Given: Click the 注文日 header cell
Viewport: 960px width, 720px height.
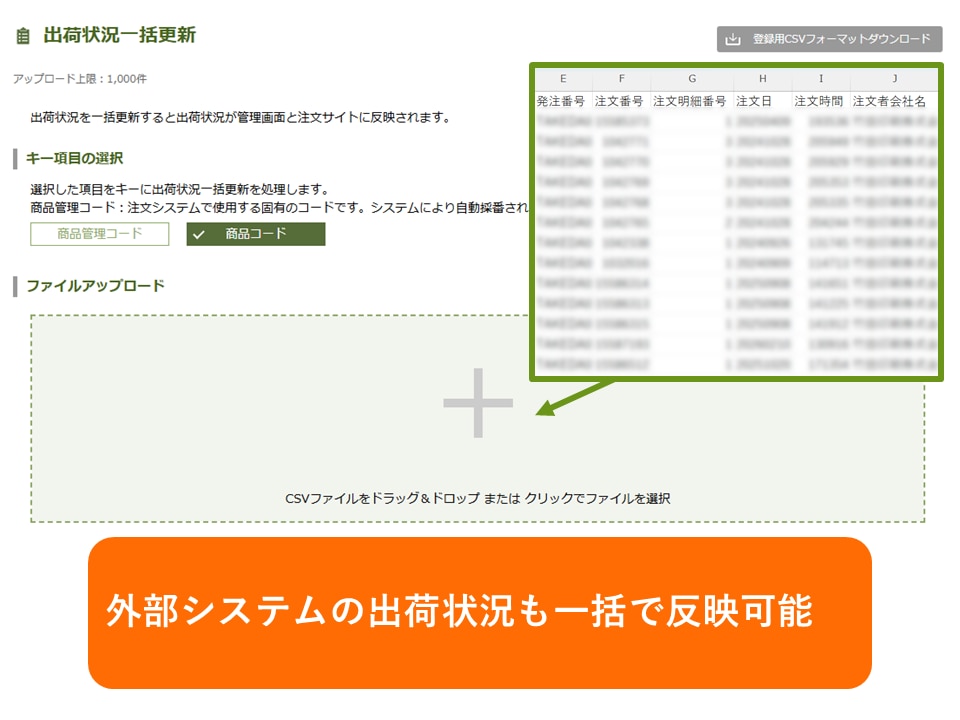Looking at the screenshot, I should tap(754, 101).
